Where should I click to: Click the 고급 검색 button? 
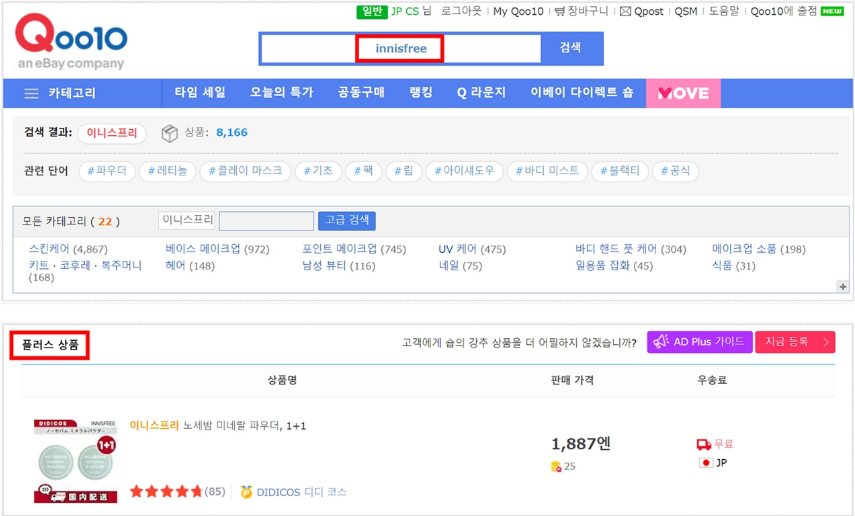347,220
